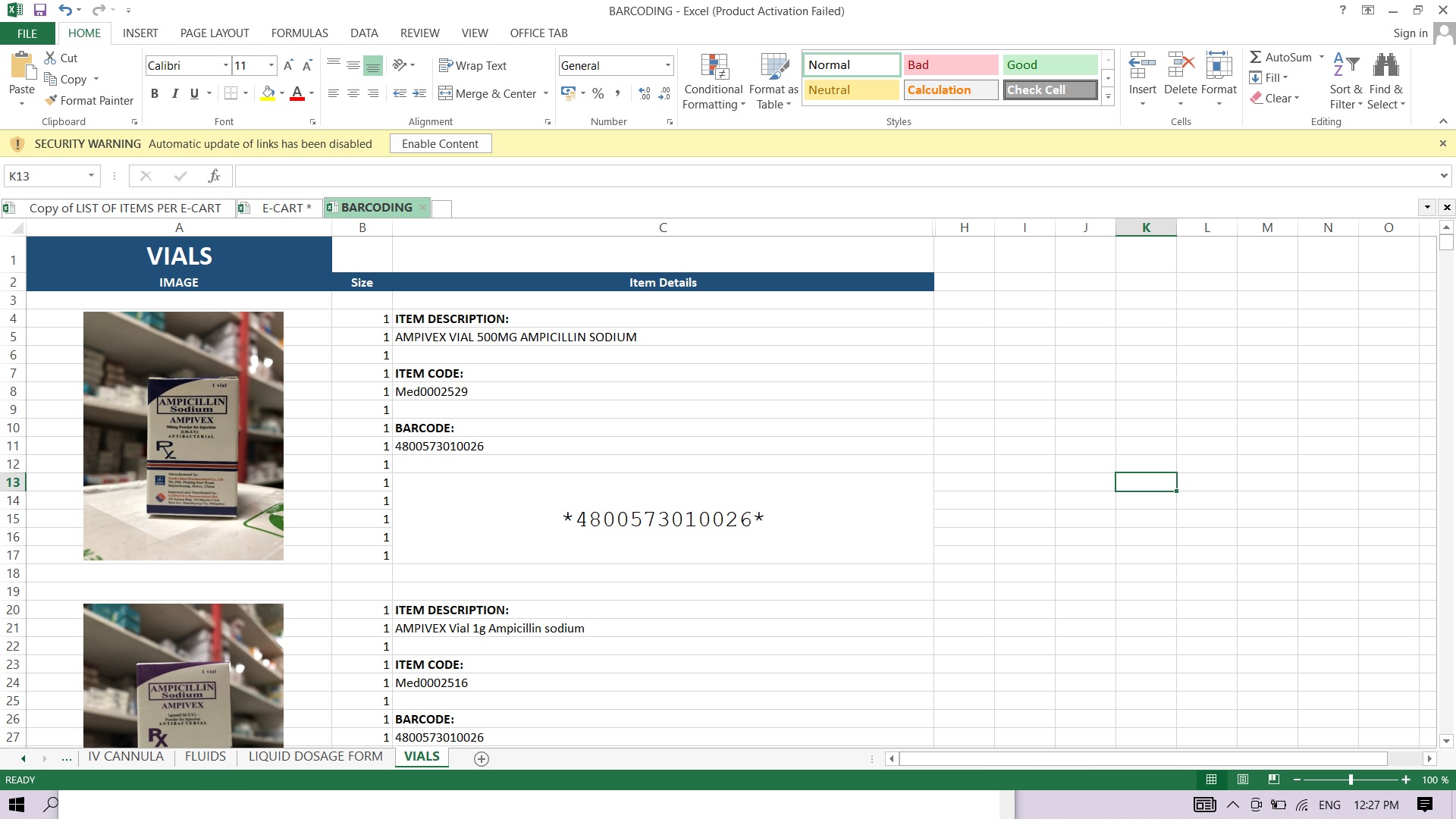Click the zoom slider handle
Viewport: 1456px width, 819px height.
coord(1351,780)
